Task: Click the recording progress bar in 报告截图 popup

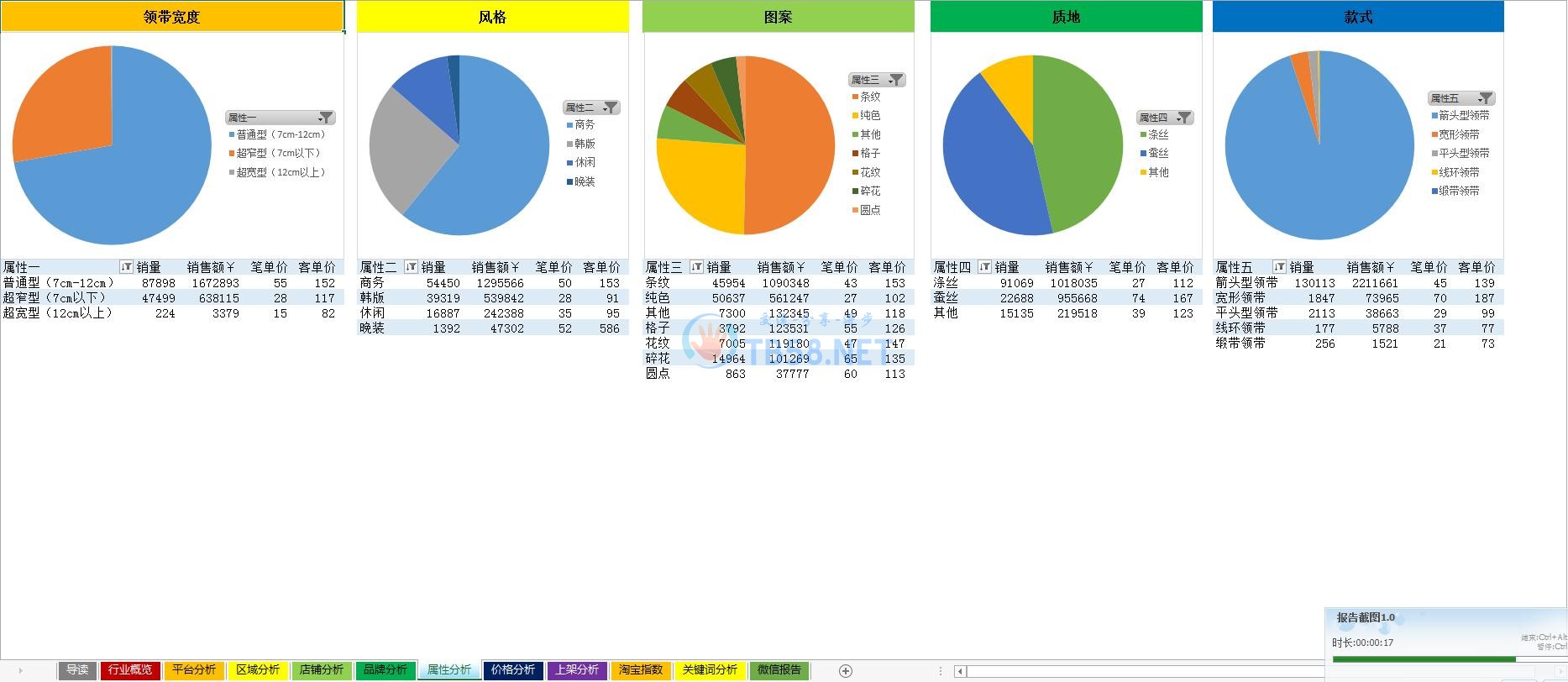Action: point(1428,660)
